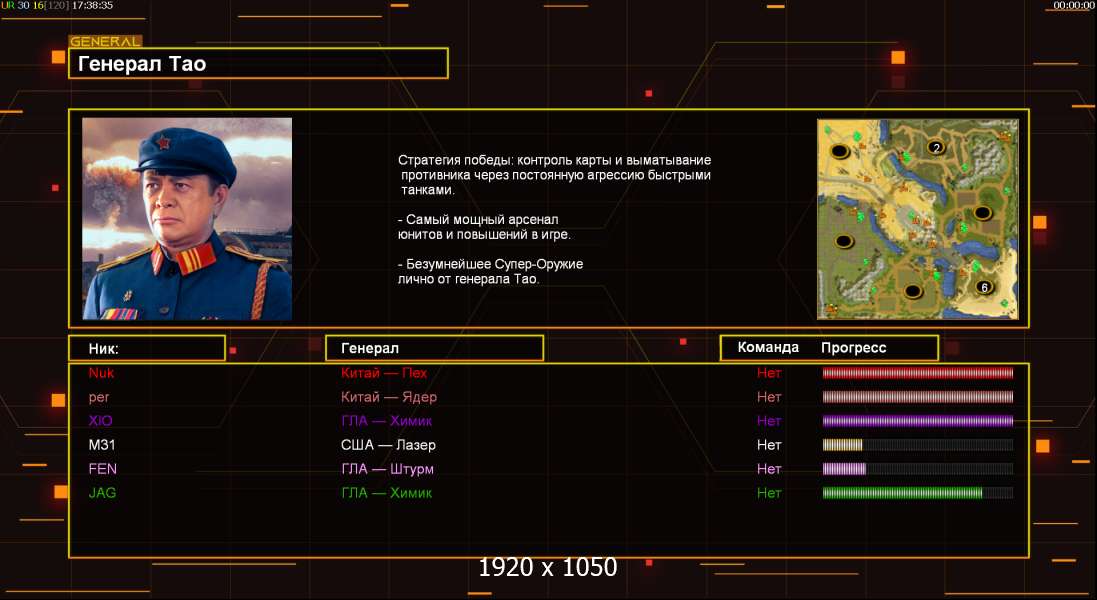The image size is (1097, 600).
Task: Select player nickname 'per'
Action: [x=99, y=397]
